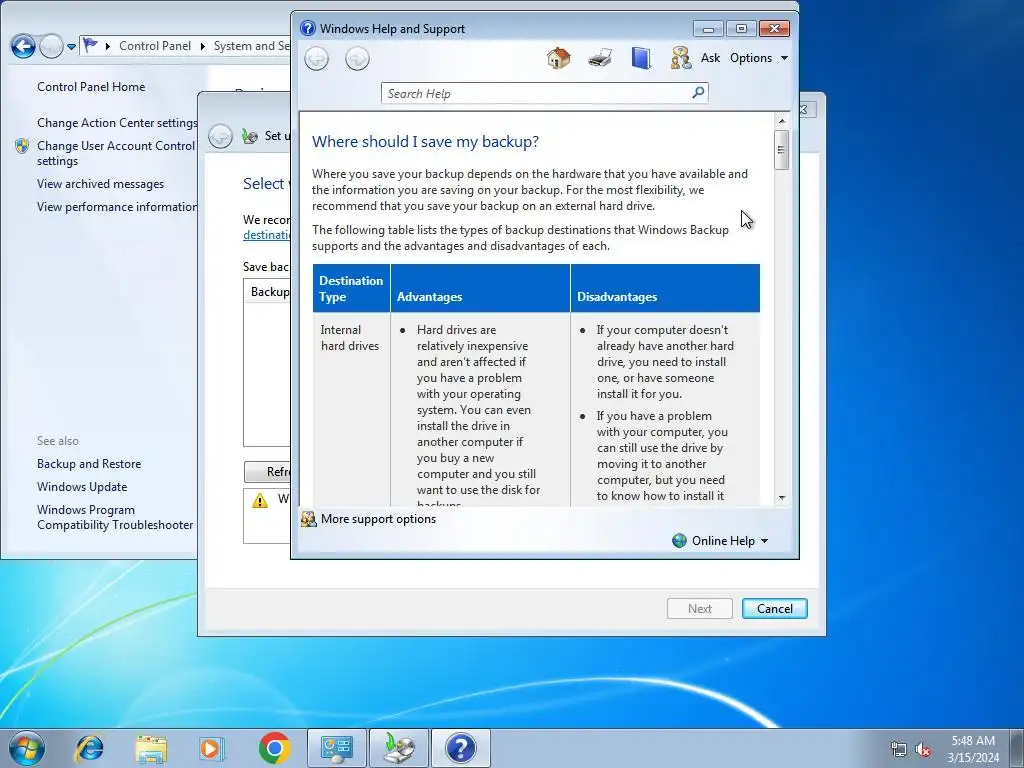This screenshot has height=768, width=1024.
Task: Click the Refresh button in backup wizard
Action: coord(268,472)
